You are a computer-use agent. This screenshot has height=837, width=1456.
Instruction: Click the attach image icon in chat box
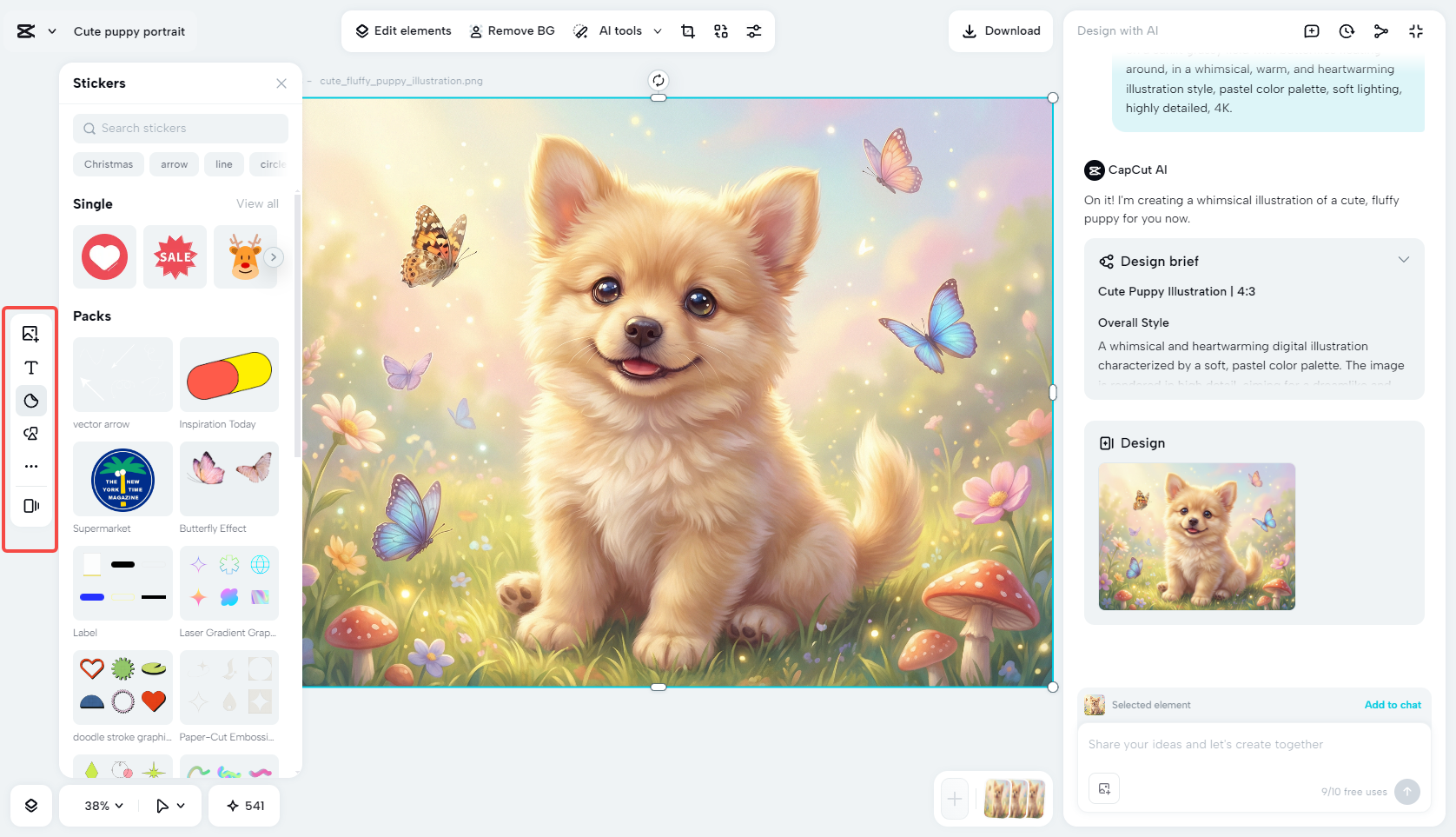(1104, 788)
